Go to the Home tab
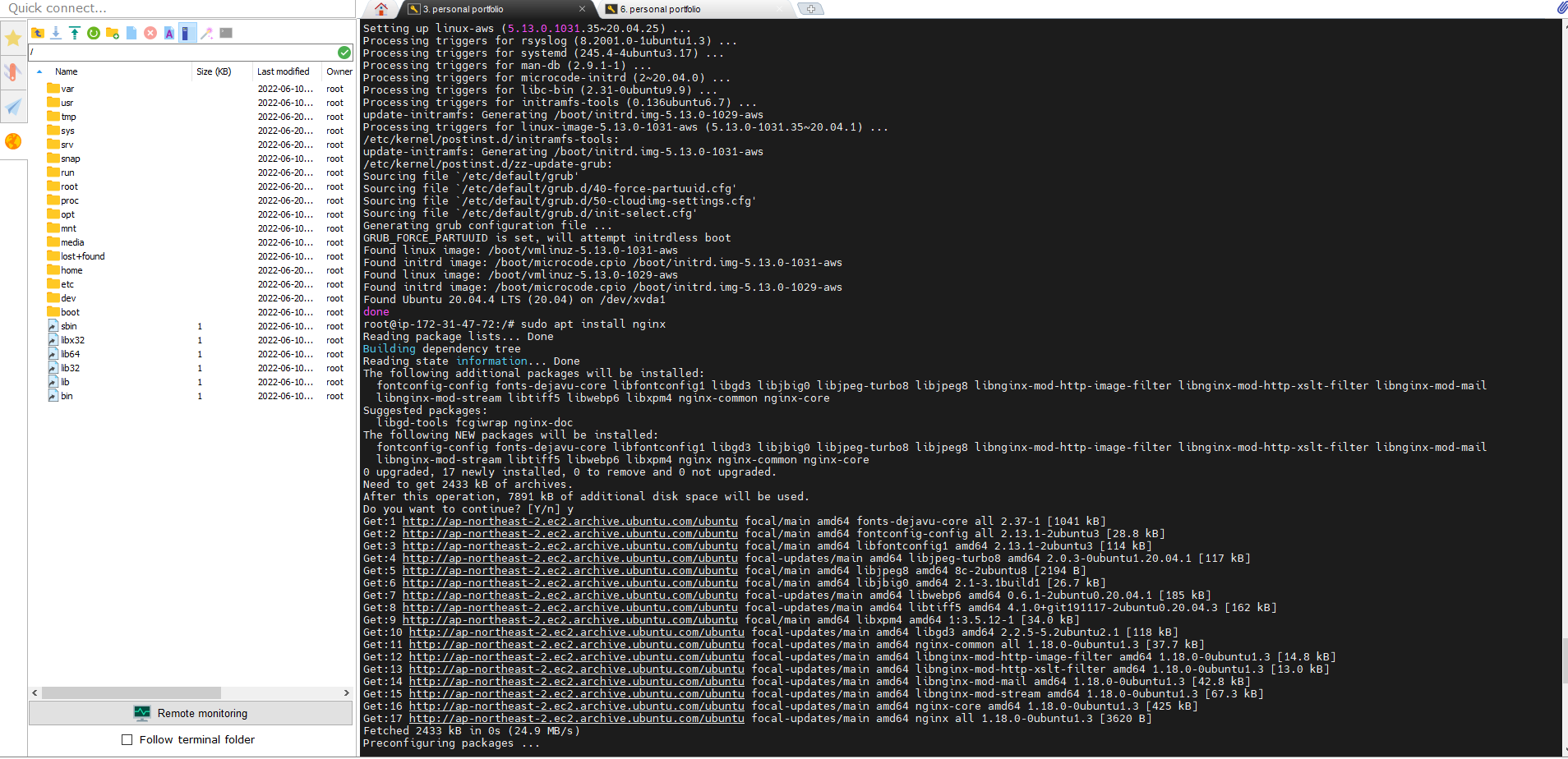The height and width of the screenshot is (759, 1568). click(380, 9)
